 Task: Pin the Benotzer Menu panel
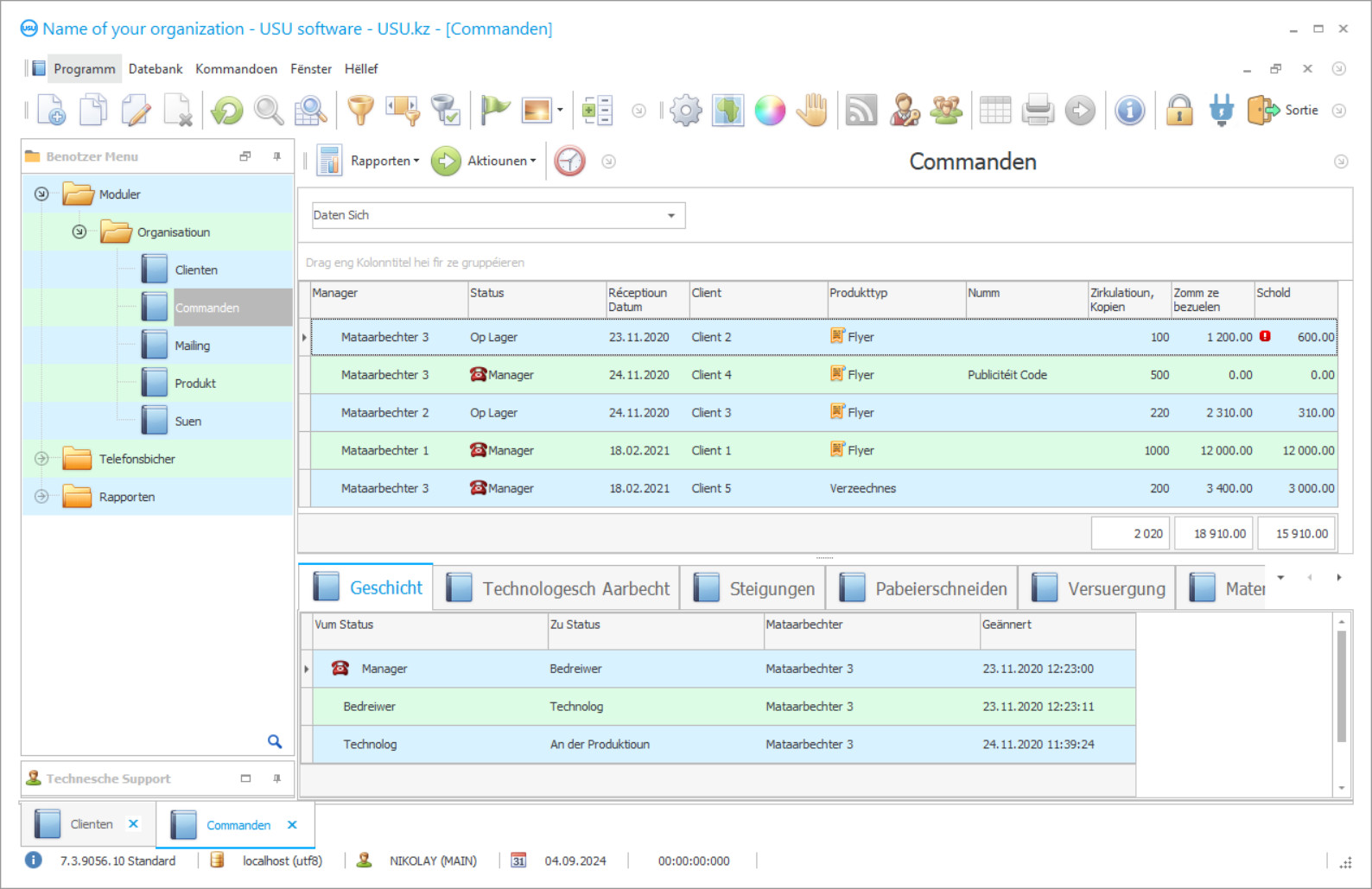[x=276, y=156]
